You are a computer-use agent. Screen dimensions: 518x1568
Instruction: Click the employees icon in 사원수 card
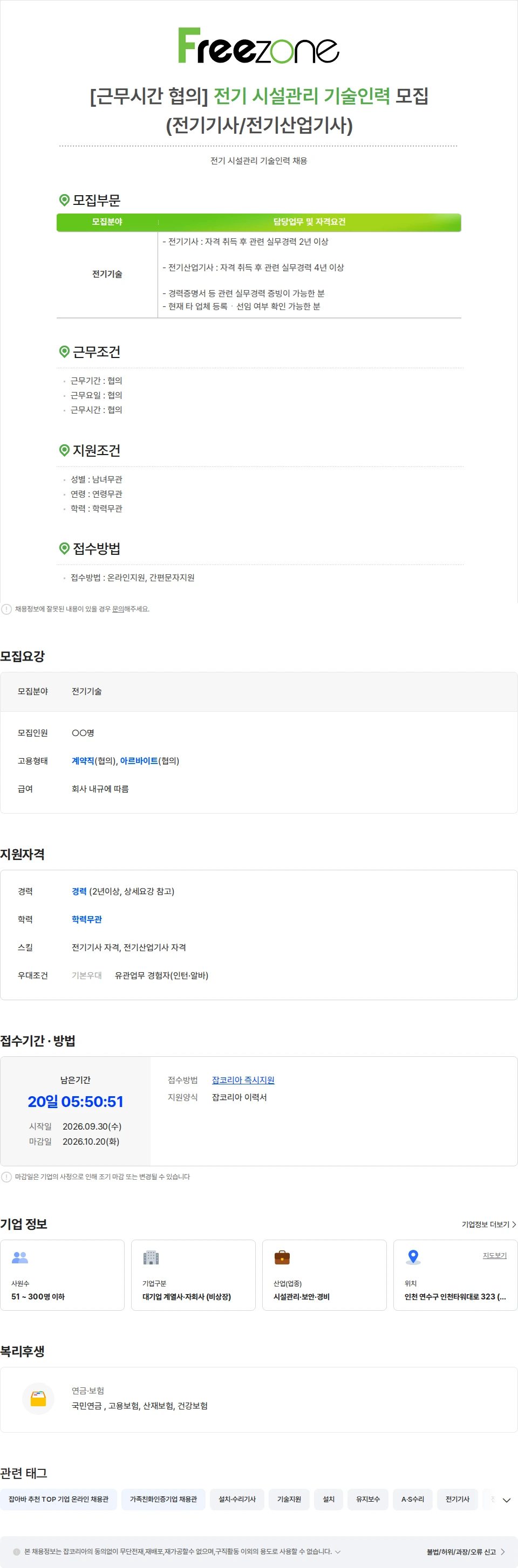tap(20, 1256)
